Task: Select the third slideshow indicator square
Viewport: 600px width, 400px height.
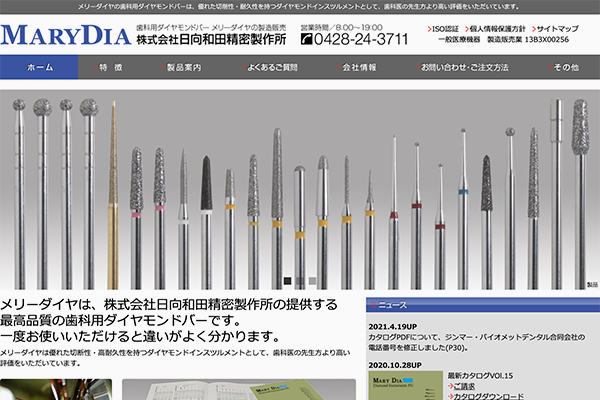Action: pyautogui.click(x=313, y=281)
